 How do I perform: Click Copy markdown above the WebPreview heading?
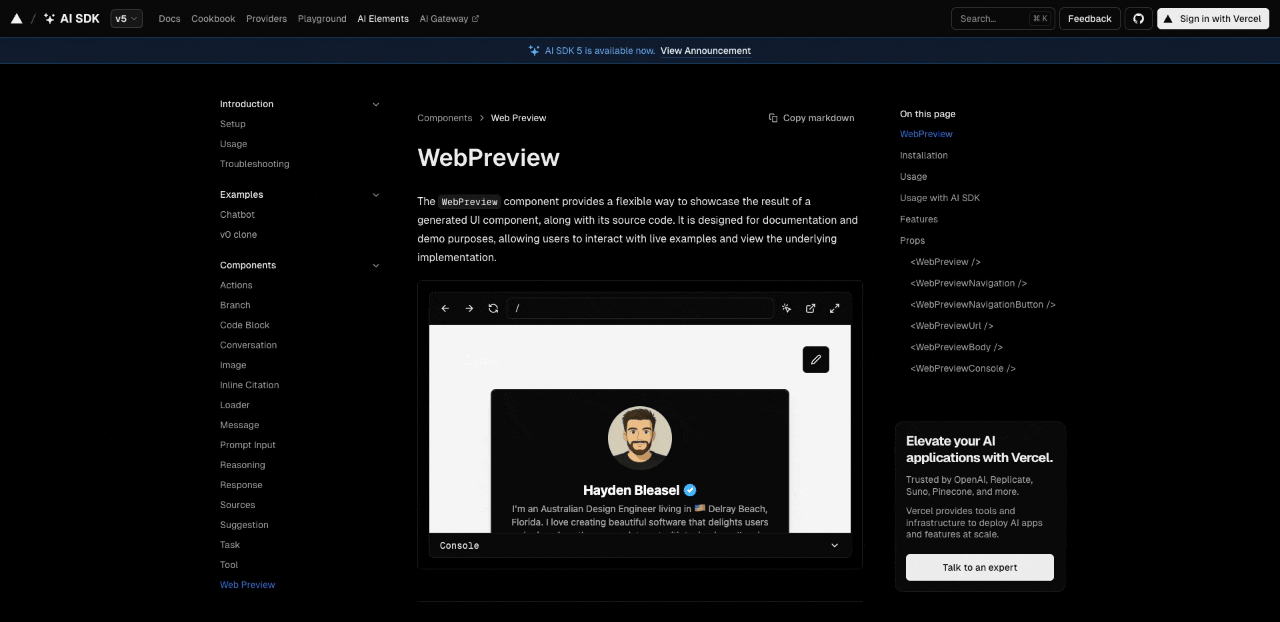point(811,117)
